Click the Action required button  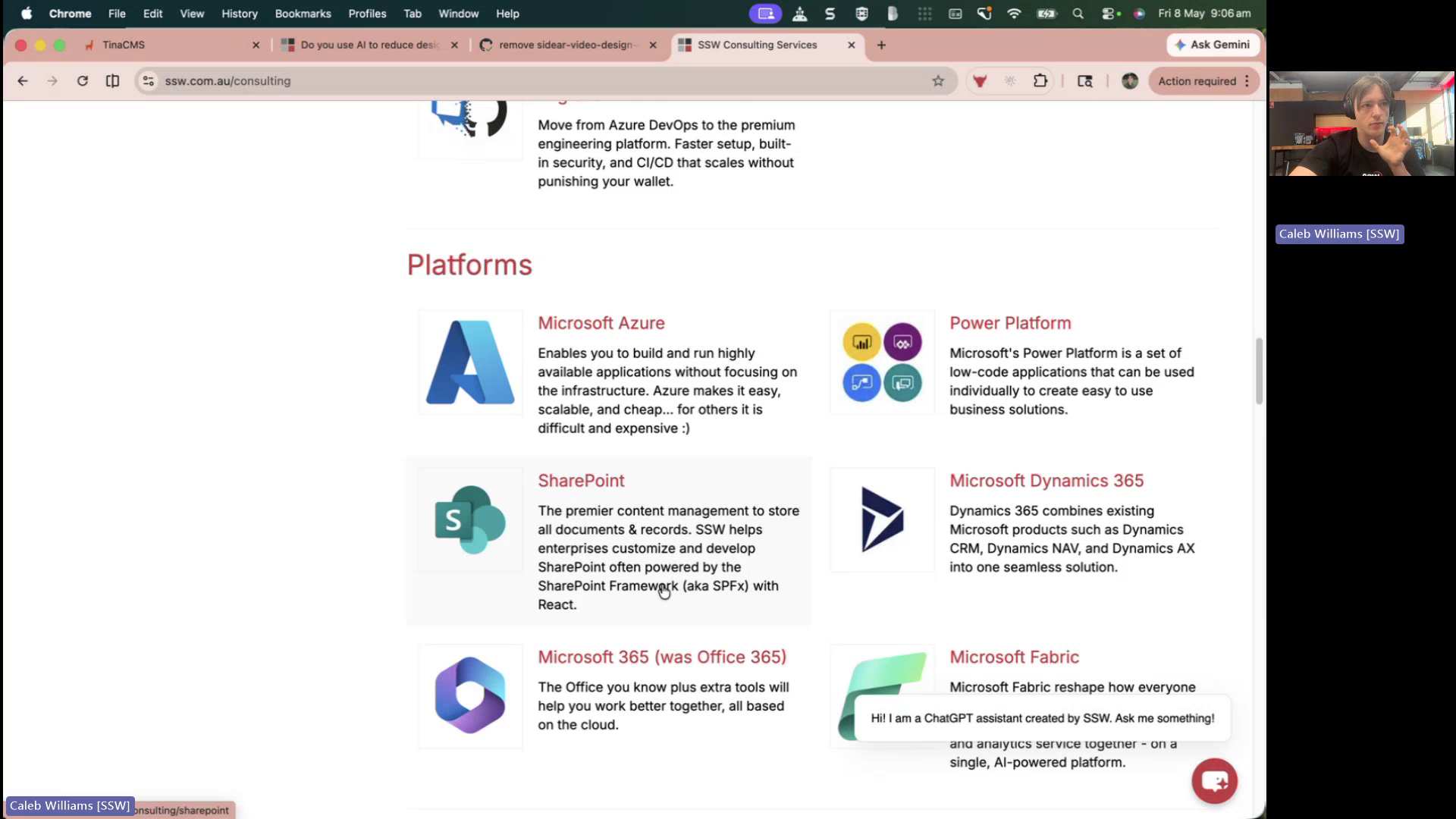click(x=1204, y=81)
